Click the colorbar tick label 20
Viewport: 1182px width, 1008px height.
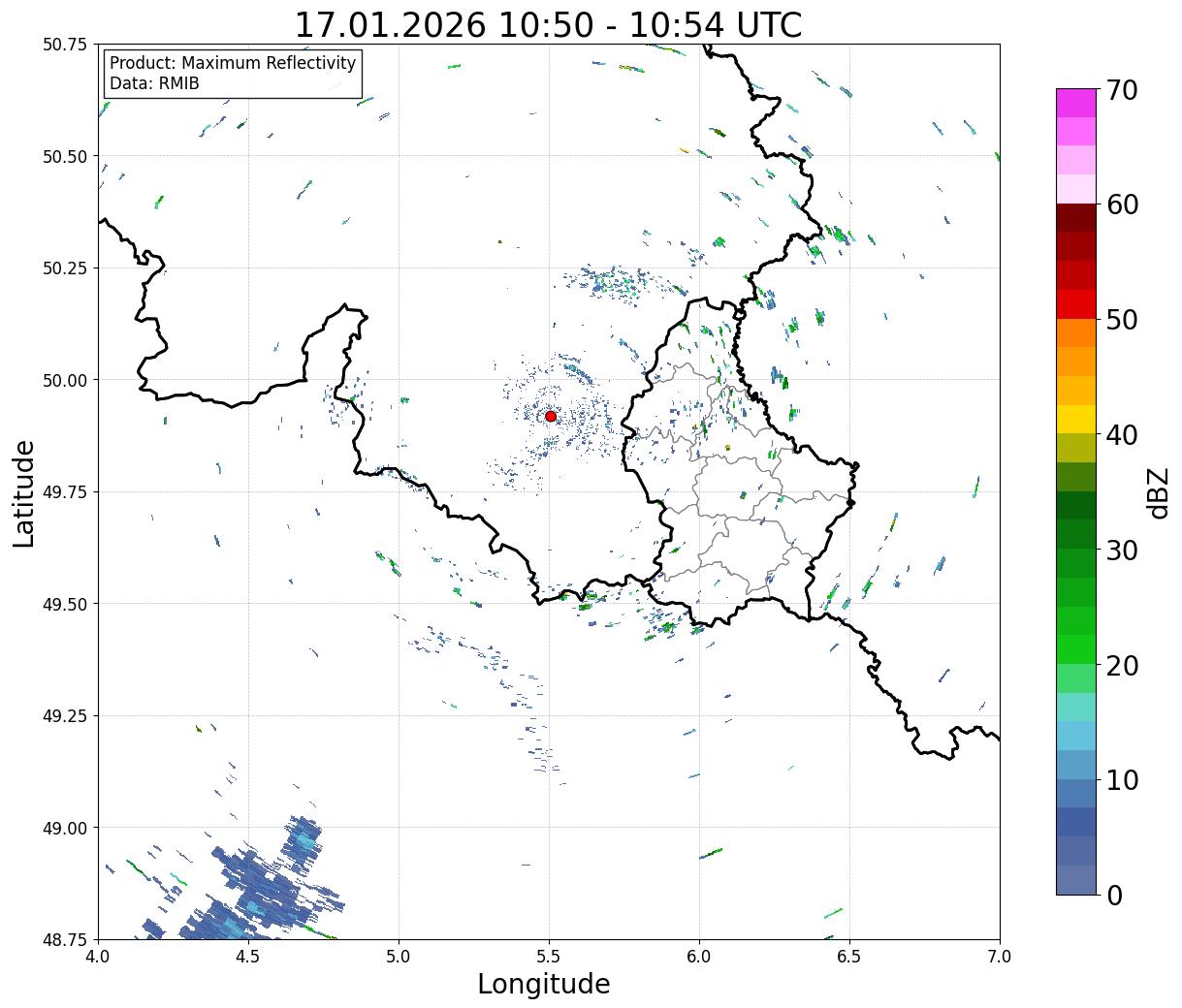click(1122, 666)
